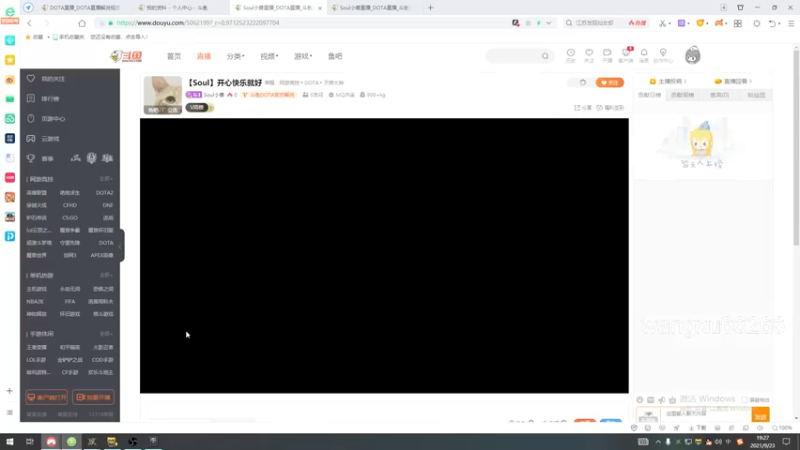Click browser zoom 100% indicator
Image resolution: width=800 pixels, height=450 pixels.
782,428
